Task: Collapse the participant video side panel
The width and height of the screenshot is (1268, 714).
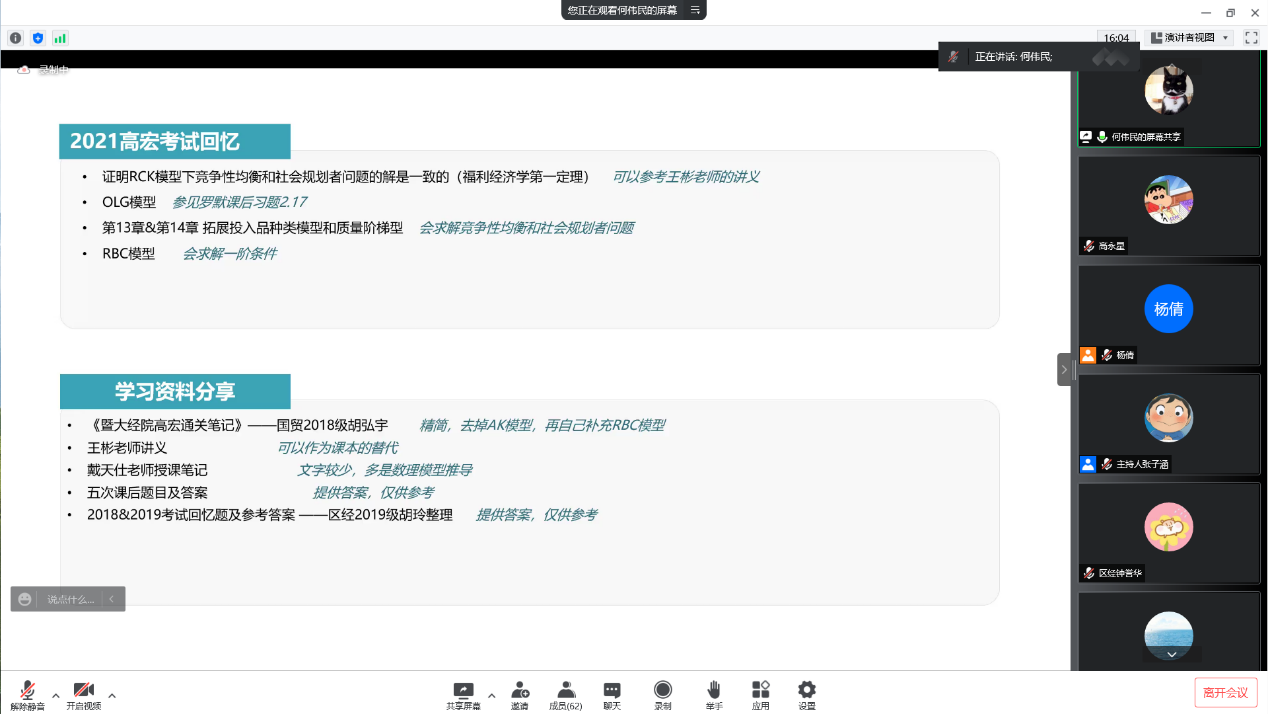Action: click(1064, 369)
